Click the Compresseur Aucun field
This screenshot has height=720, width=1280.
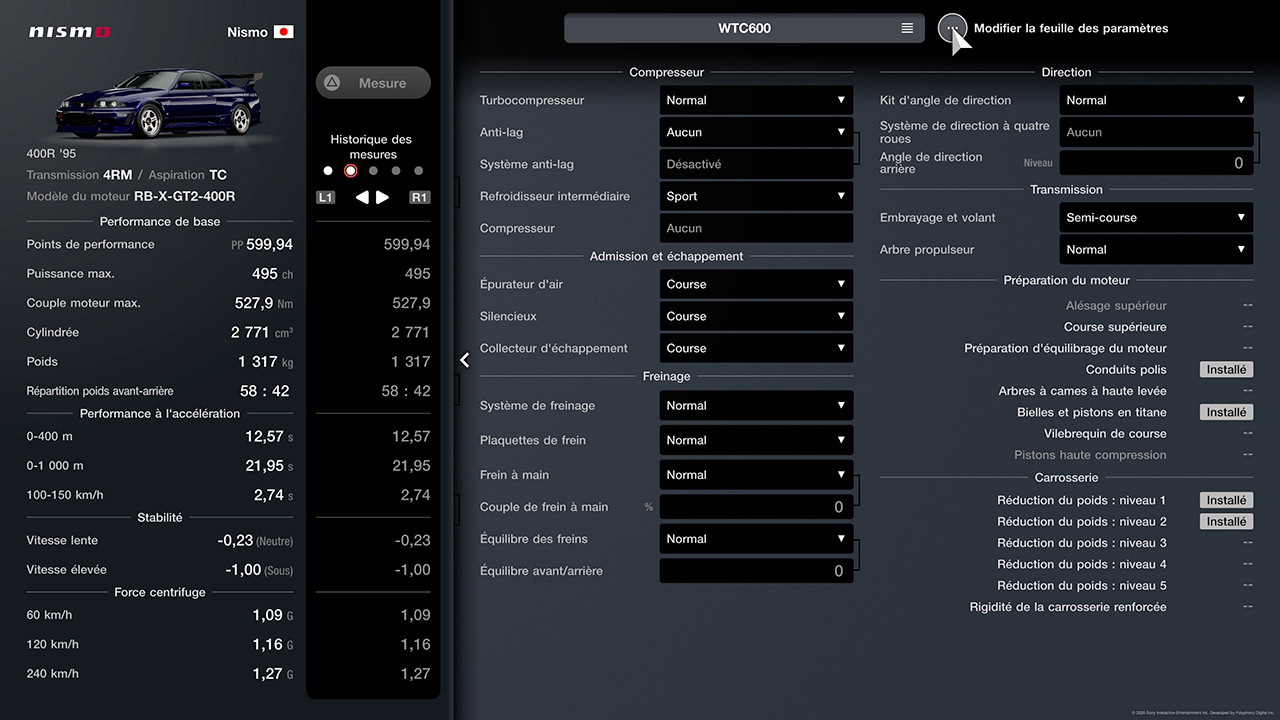tap(756, 228)
